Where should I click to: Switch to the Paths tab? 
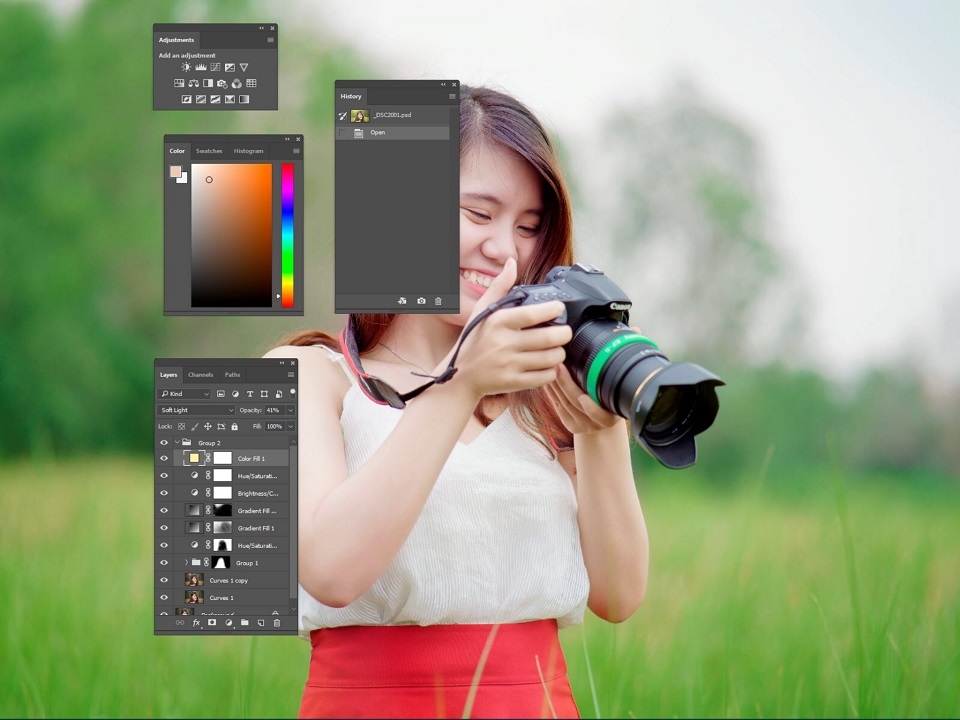[x=232, y=375]
